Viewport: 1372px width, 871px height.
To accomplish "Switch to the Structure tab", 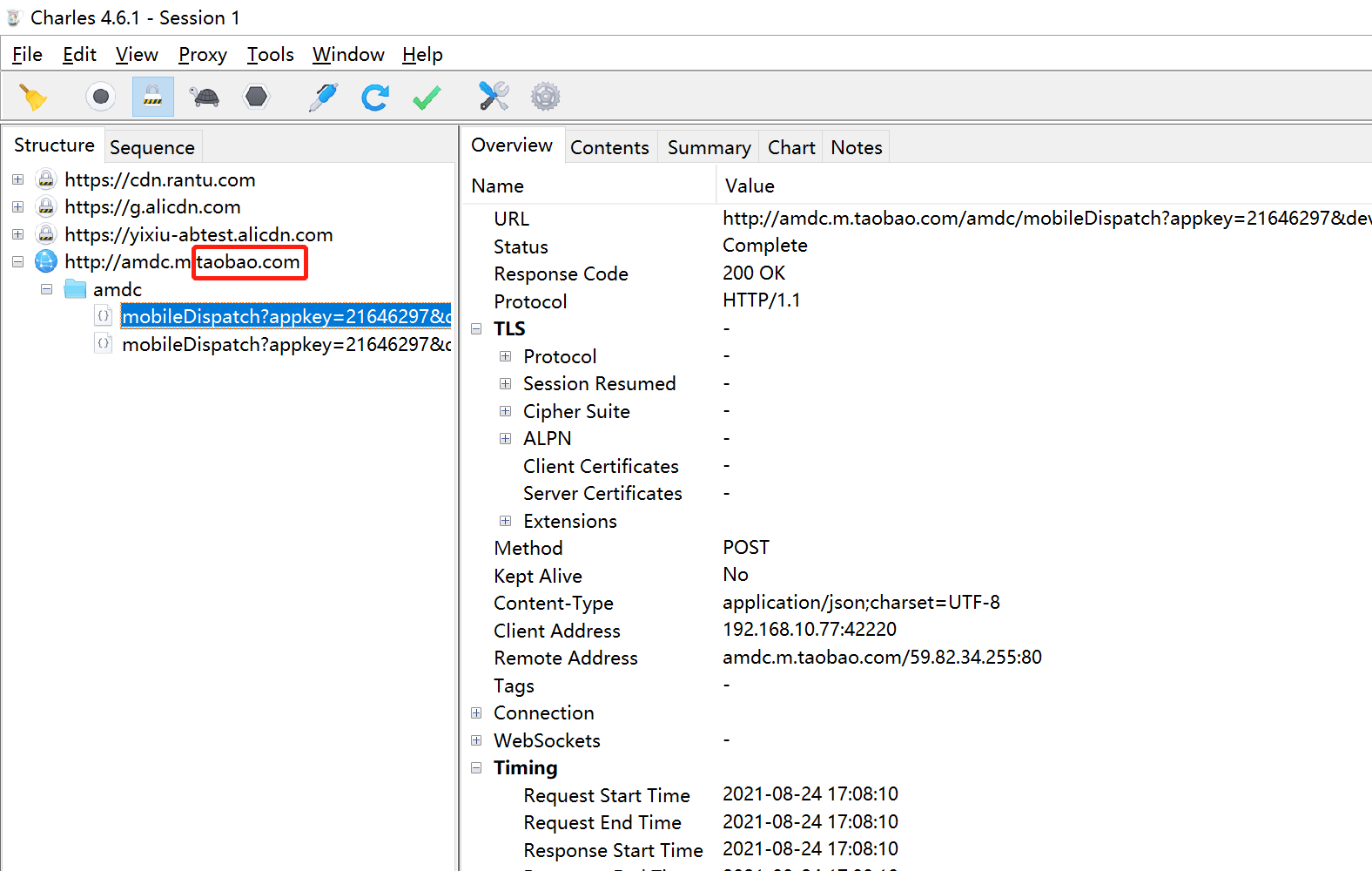I will pos(54,145).
